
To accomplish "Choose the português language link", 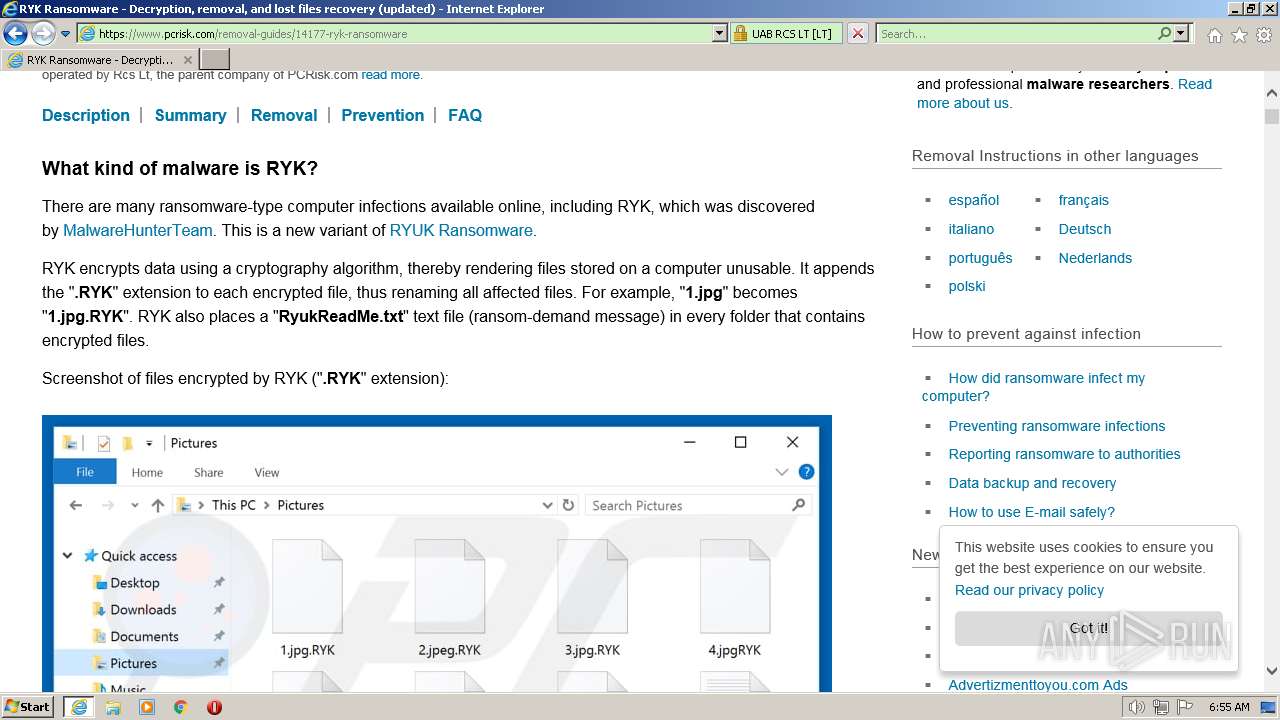I will point(981,258).
